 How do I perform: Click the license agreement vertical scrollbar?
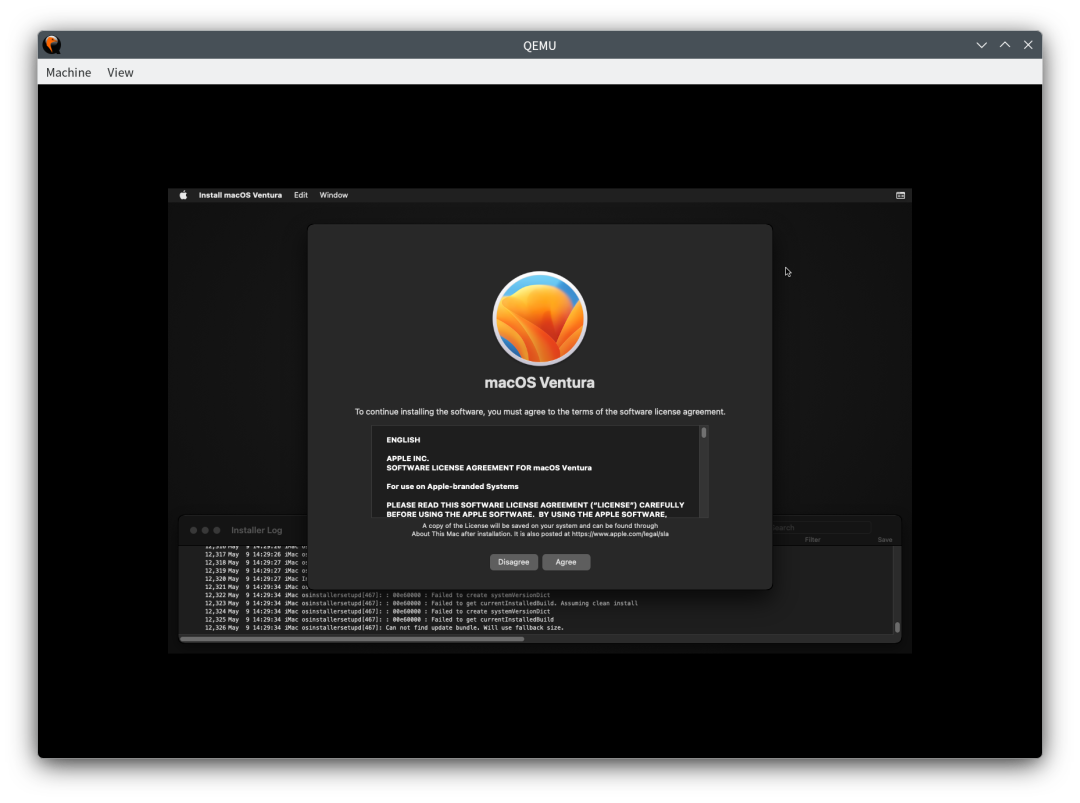(703, 472)
